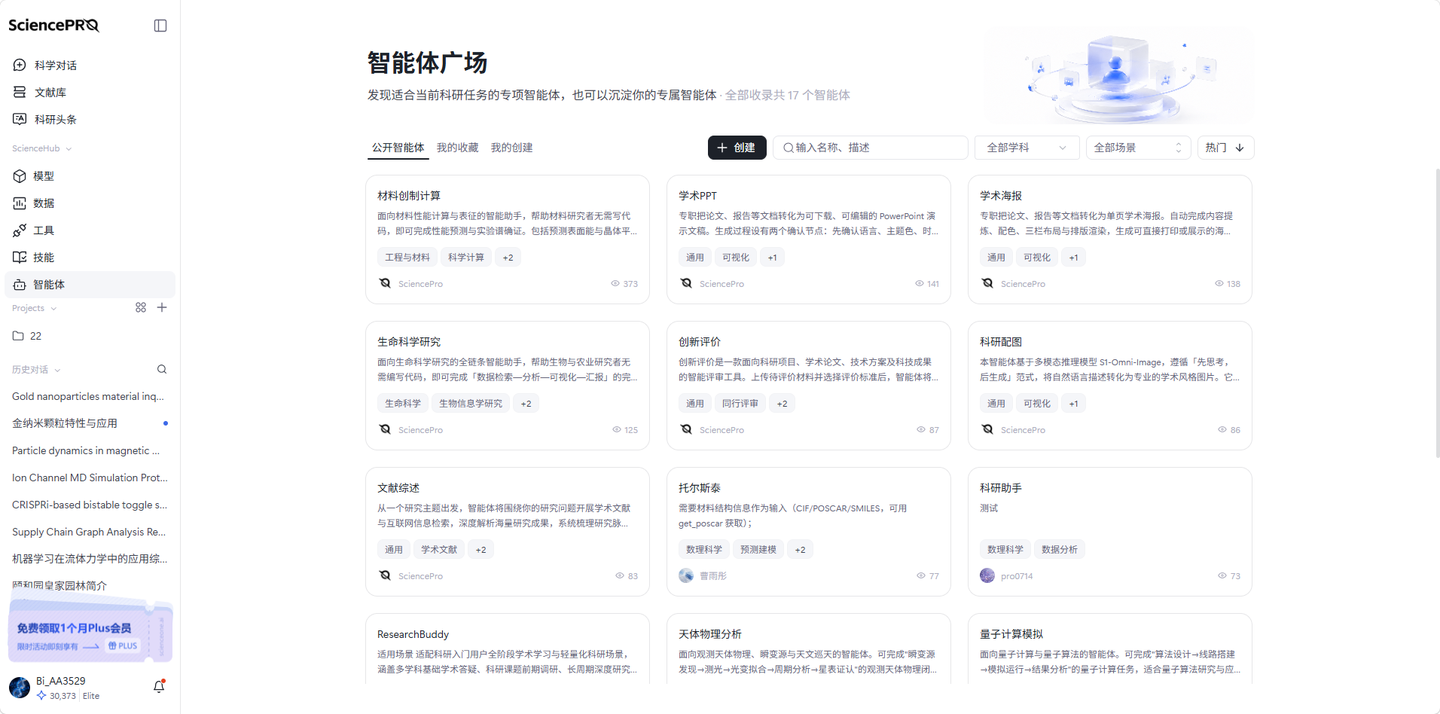Open history chat 机器学习在流体力学中的应用综...
This screenshot has width=1440, height=714.
[x=90, y=559]
